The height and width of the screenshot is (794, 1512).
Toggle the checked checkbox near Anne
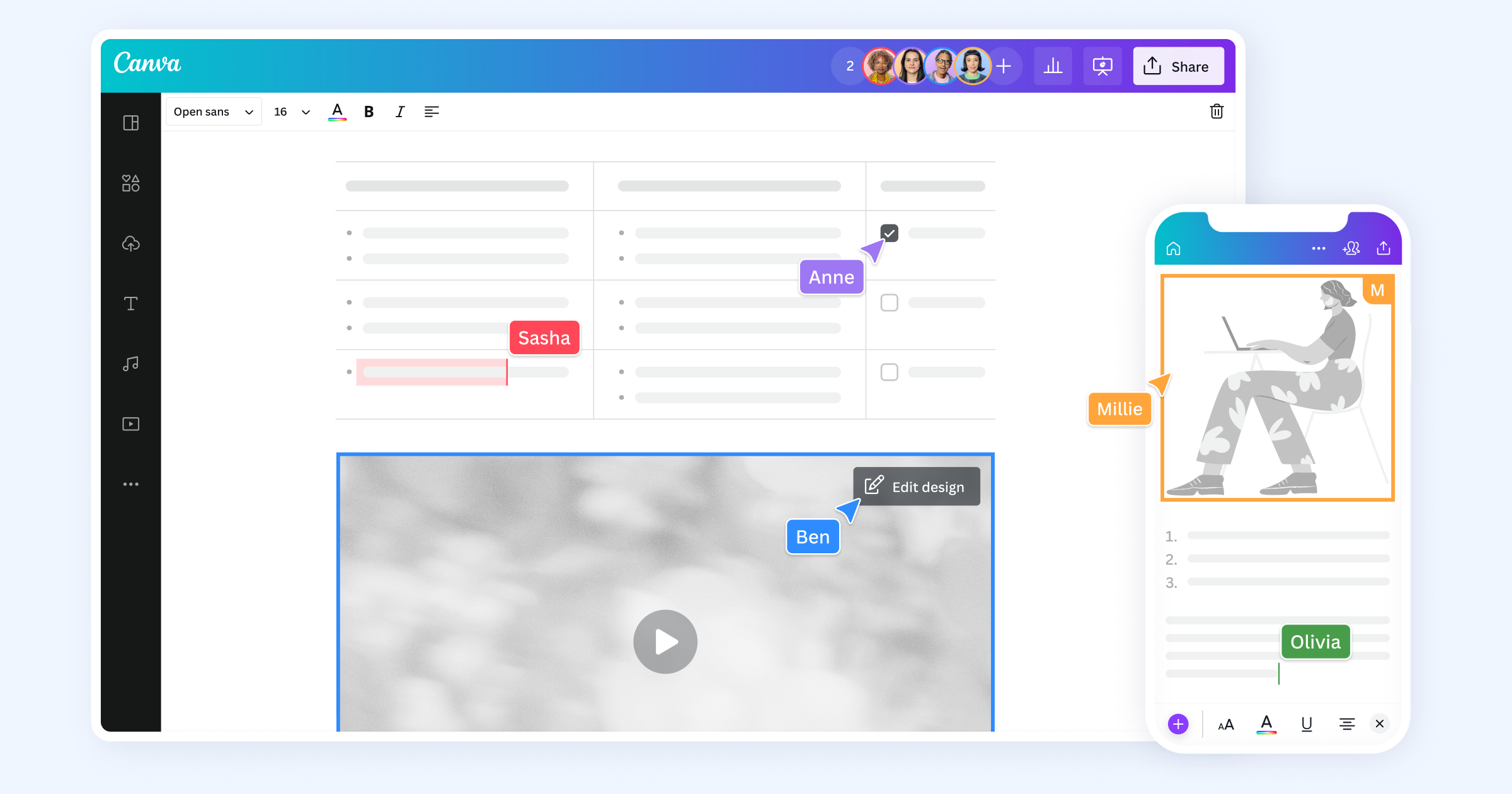click(889, 233)
